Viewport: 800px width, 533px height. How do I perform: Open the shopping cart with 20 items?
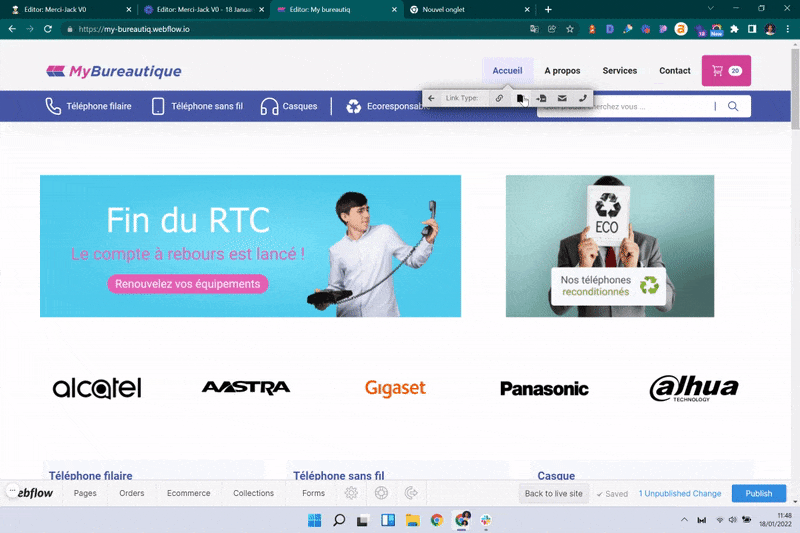coord(726,70)
